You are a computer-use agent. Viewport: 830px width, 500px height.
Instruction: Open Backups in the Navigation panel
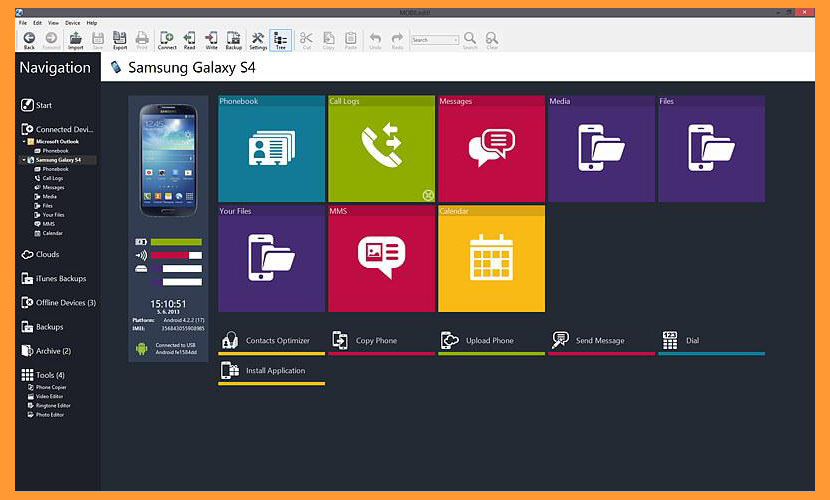tap(42, 327)
